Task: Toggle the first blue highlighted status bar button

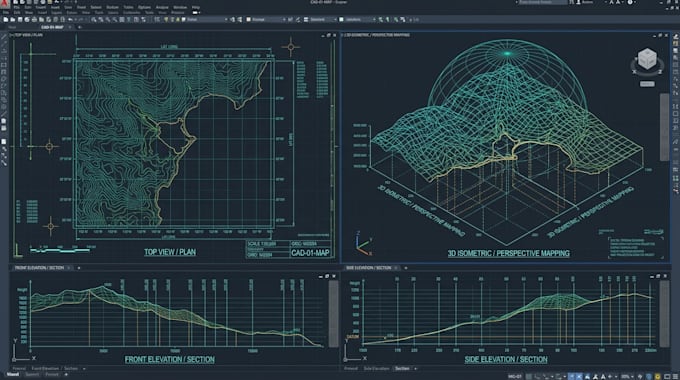Action: point(571,376)
